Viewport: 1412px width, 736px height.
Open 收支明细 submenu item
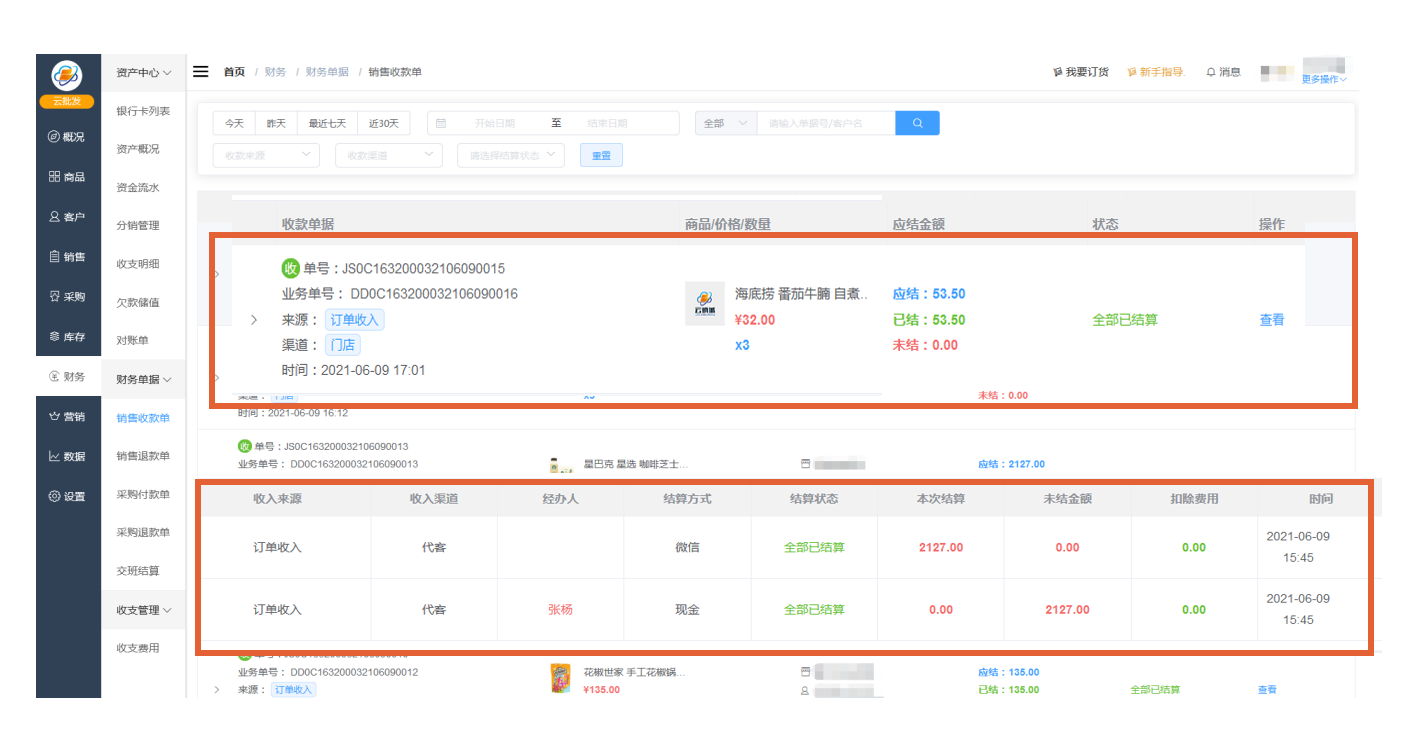point(137,264)
